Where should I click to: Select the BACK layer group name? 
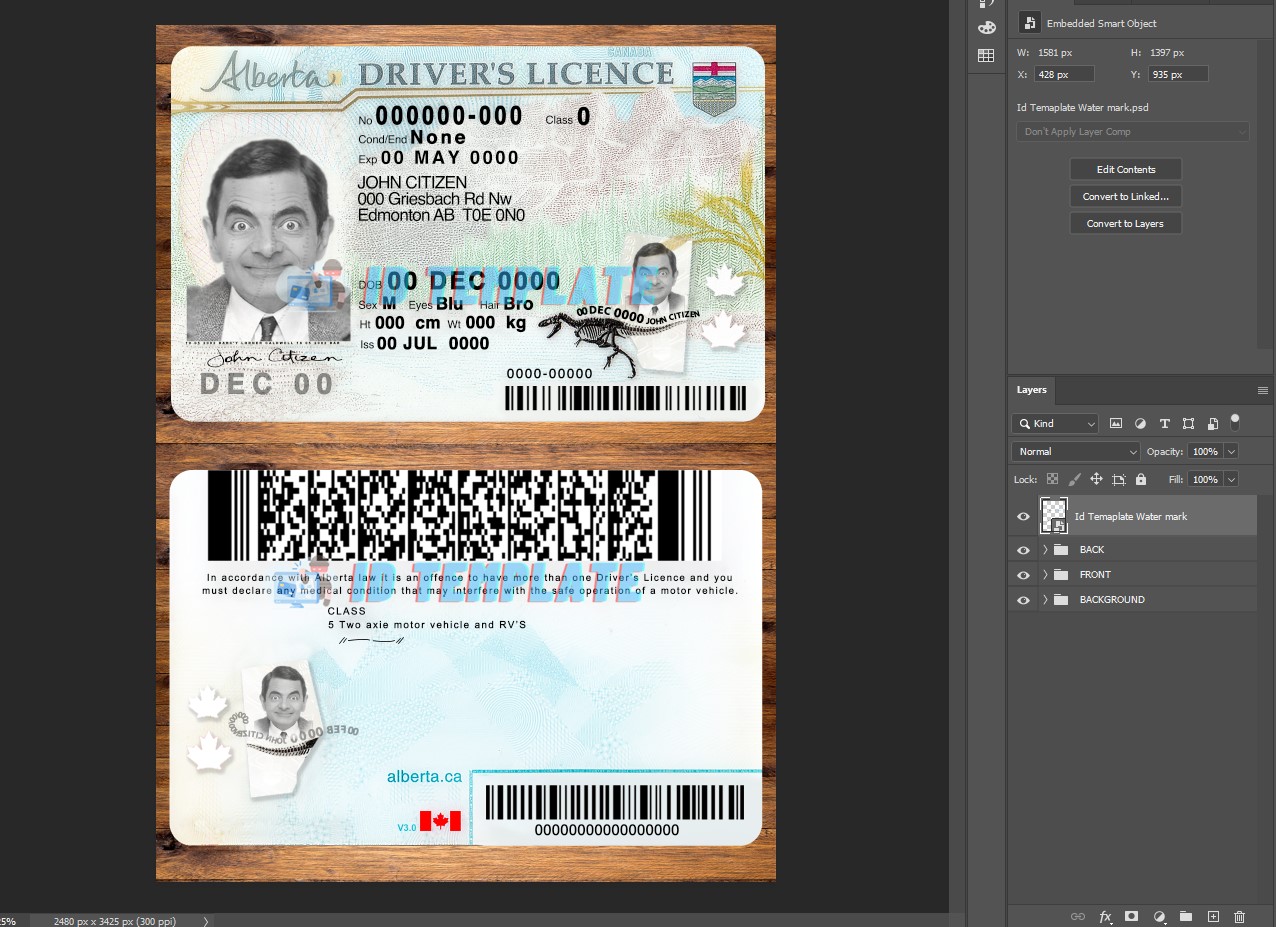[1092, 550]
